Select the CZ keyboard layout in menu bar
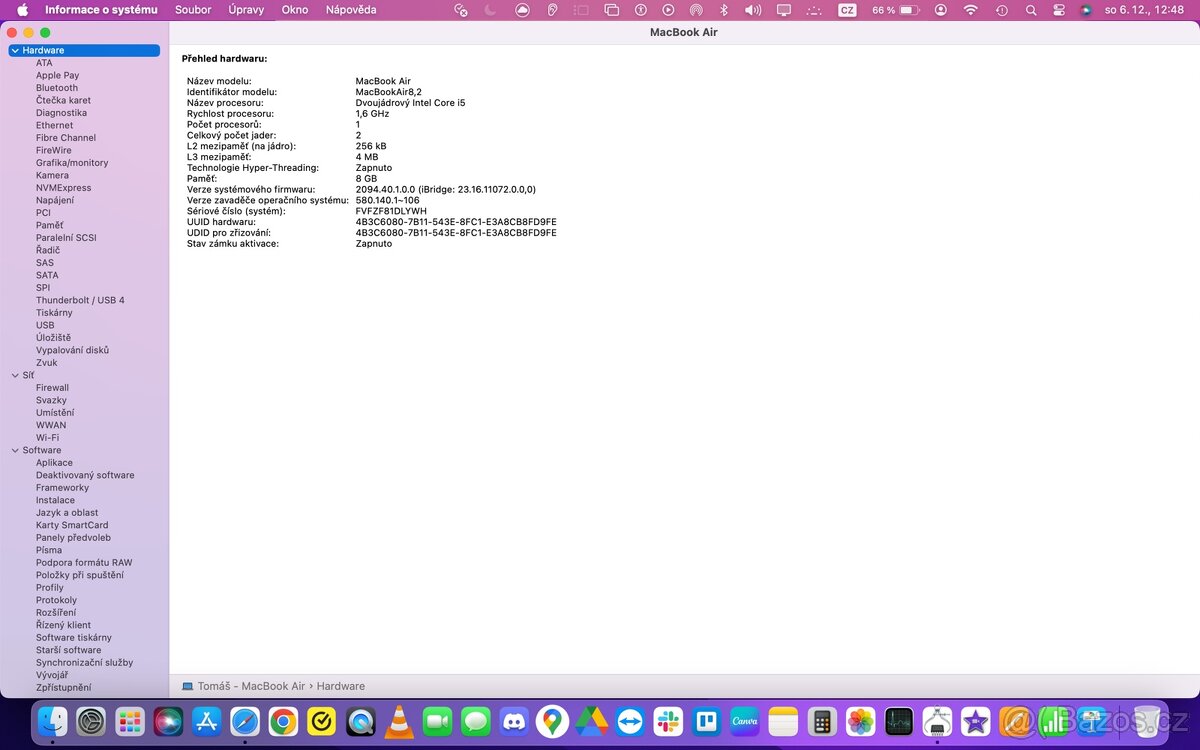This screenshot has width=1200, height=750. tap(846, 11)
